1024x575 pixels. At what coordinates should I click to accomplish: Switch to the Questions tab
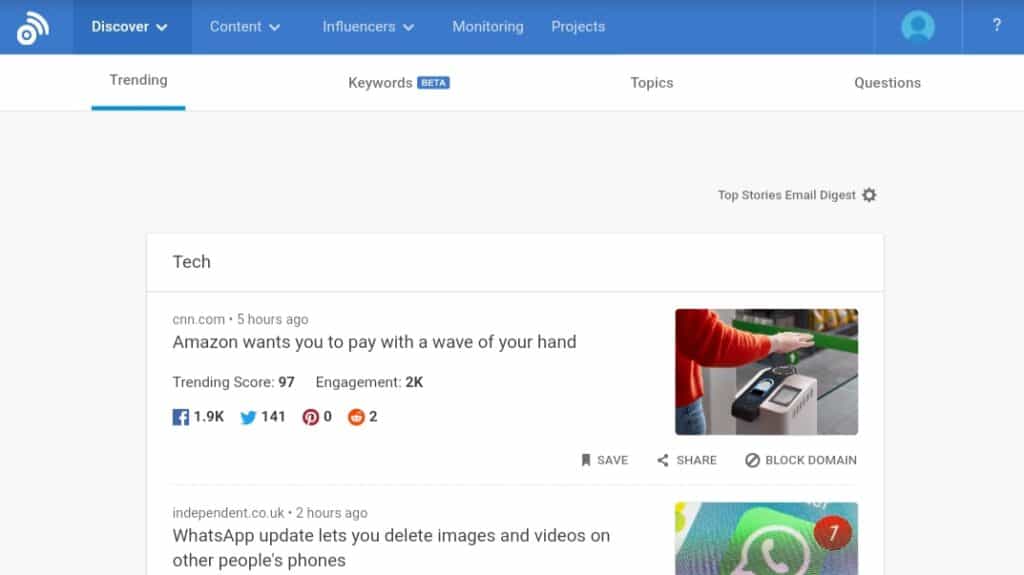[887, 83]
